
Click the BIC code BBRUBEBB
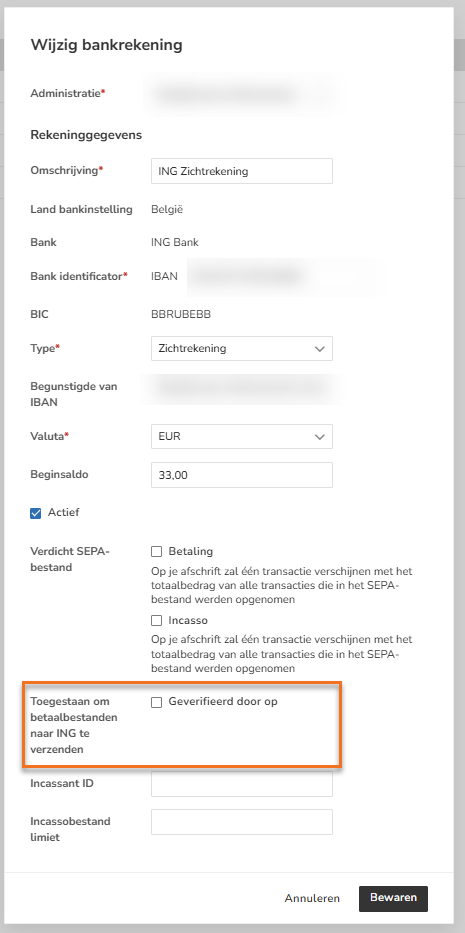[181, 315]
